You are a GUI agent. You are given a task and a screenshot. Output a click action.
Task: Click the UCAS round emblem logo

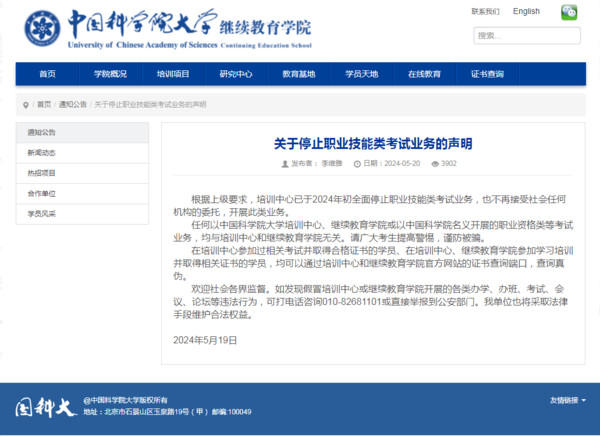click(42, 28)
